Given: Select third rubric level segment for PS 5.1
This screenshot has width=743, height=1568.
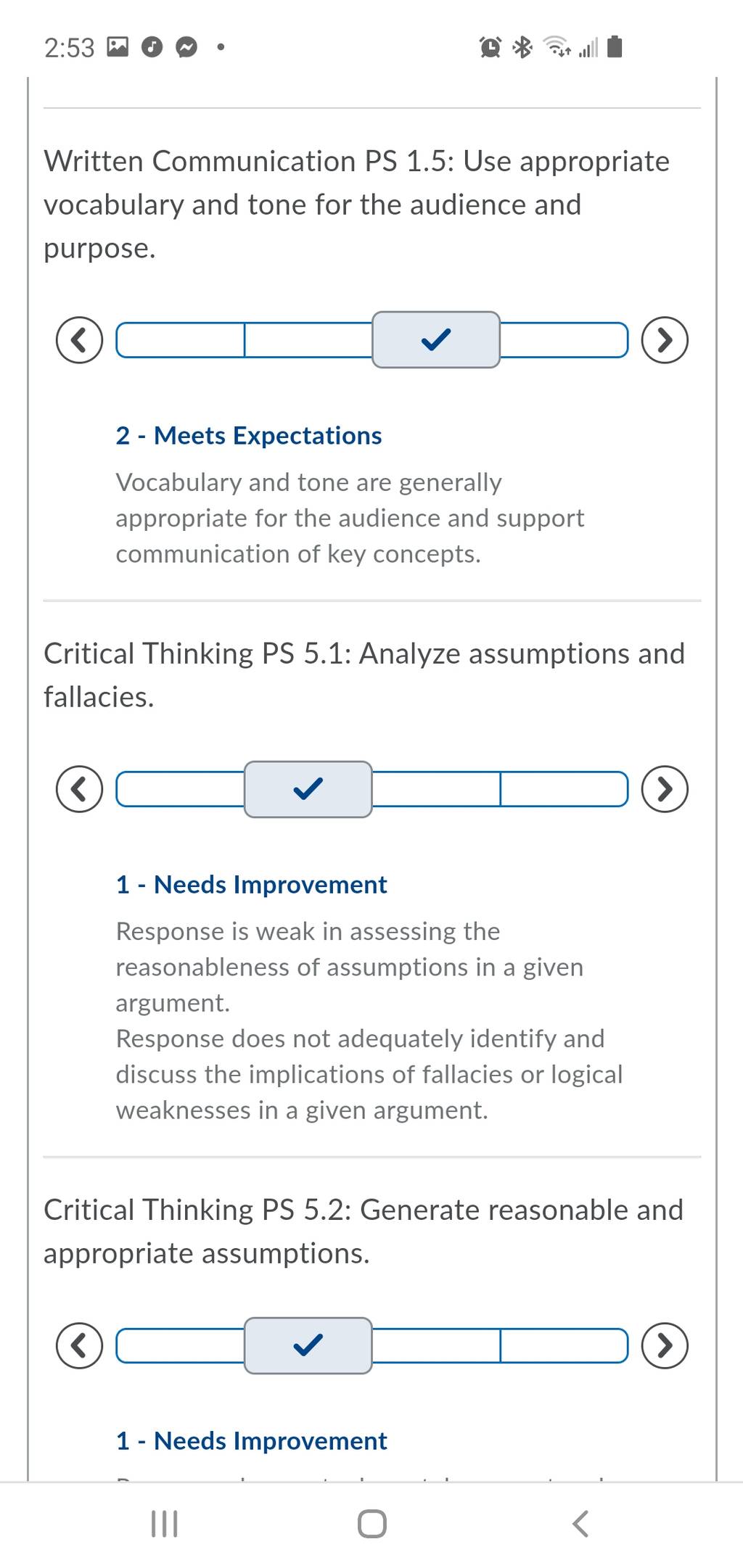Looking at the screenshot, I should pos(436,789).
